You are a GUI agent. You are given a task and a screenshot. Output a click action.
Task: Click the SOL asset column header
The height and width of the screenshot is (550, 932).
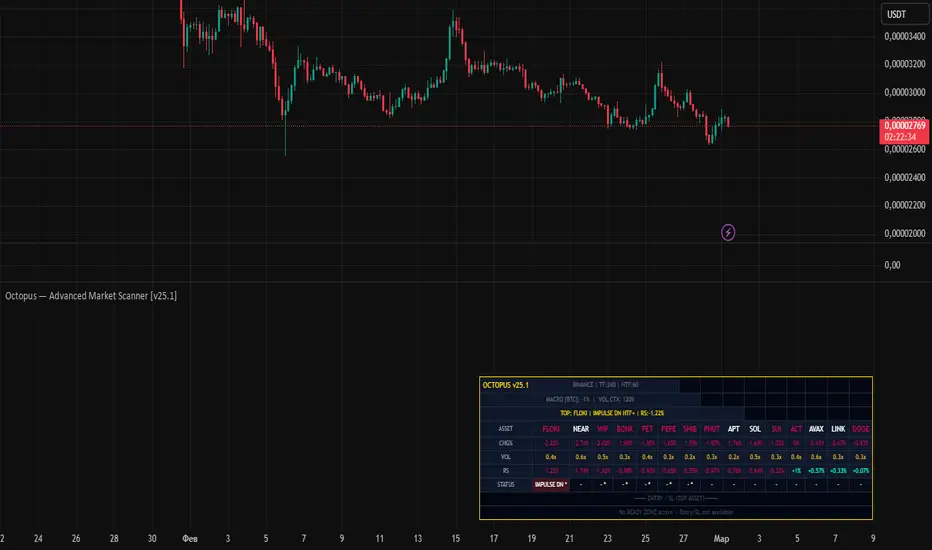[755, 429]
